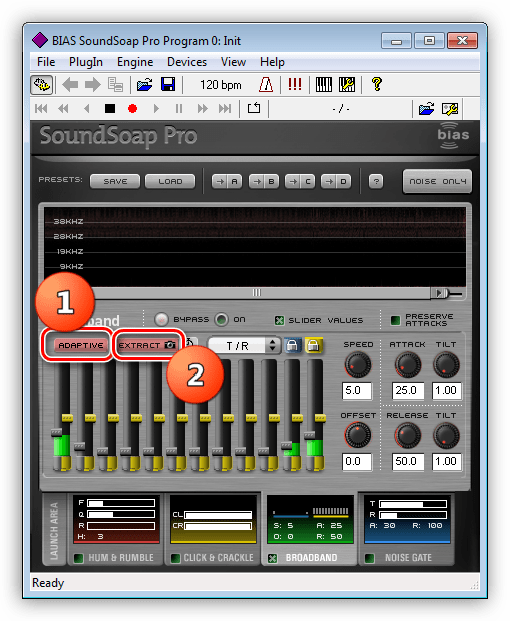Go to next program with forward arrow
Viewport: 510px width, 621px height.
click(x=93, y=85)
